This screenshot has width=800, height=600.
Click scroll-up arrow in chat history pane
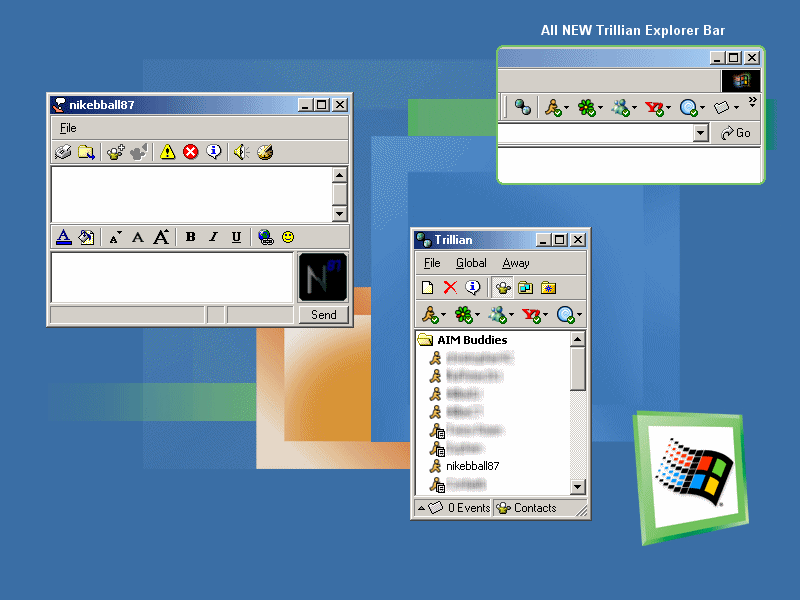point(339,175)
